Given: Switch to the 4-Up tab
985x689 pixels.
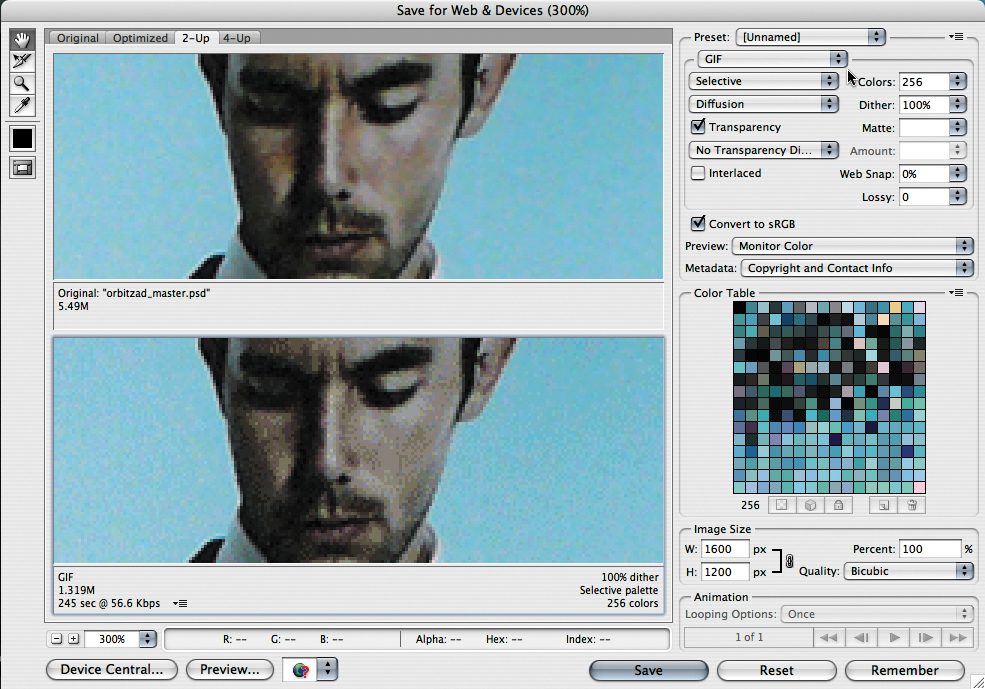Looking at the screenshot, I should click(x=236, y=38).
